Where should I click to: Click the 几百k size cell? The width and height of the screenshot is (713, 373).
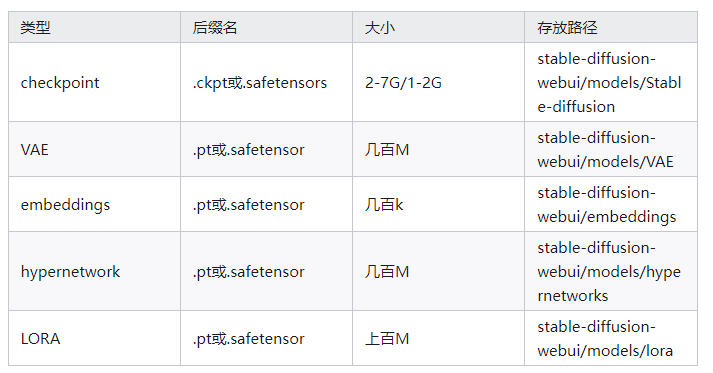pos(438,204)
